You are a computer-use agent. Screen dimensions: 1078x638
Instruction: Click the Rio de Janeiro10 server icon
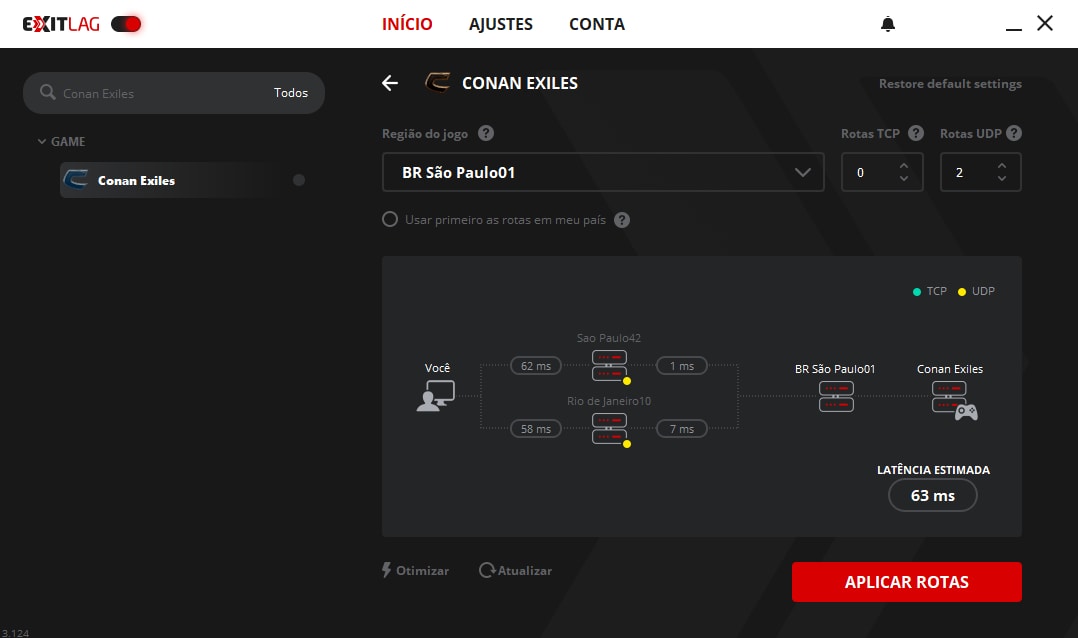(609, 429)
